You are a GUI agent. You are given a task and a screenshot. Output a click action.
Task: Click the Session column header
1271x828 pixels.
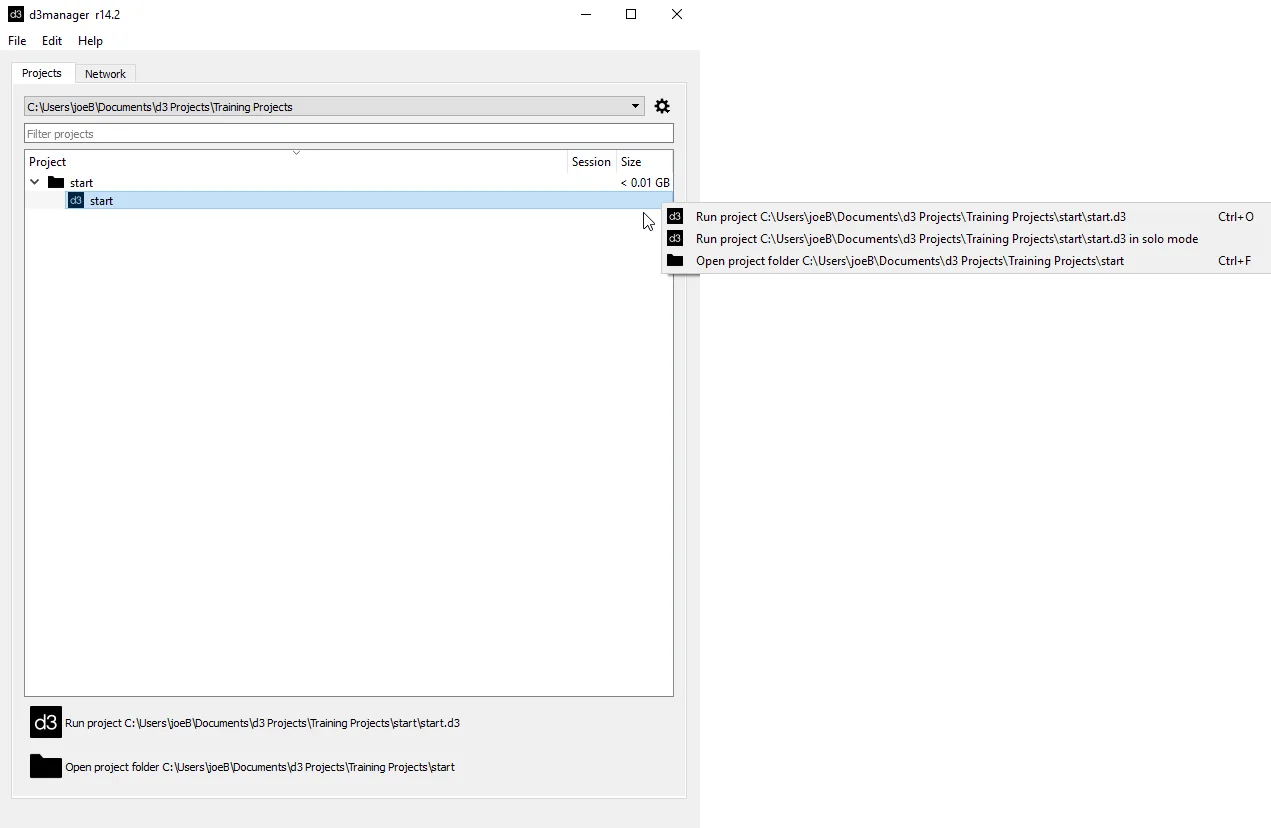pos(591,161)
